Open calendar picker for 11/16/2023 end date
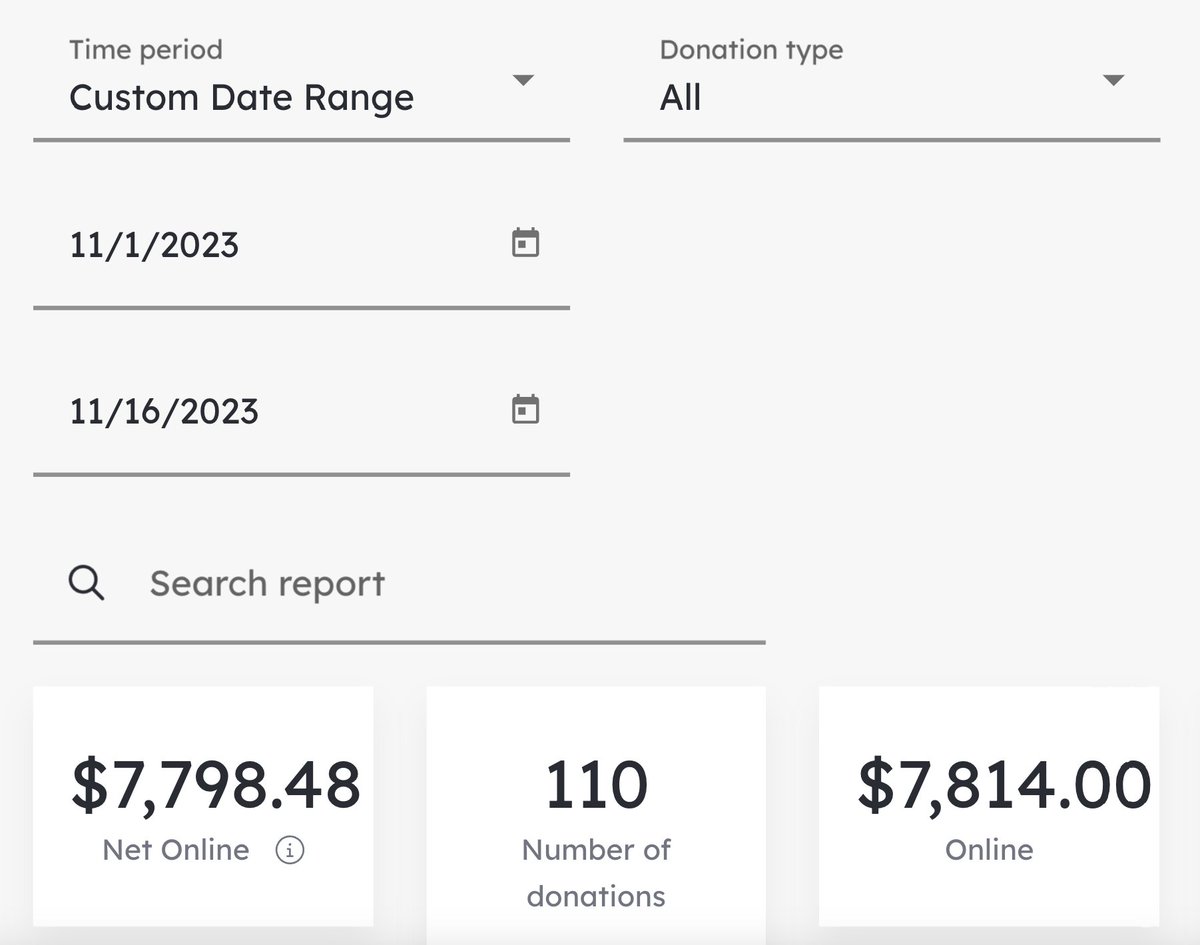The image size is (1200, 945). (525, 409)
